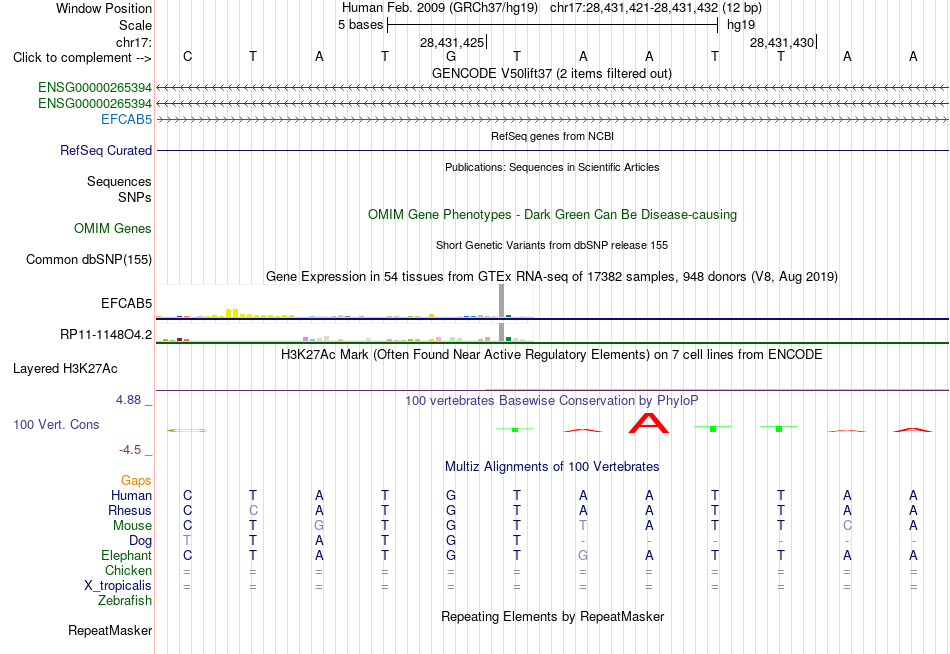Click the GENCODE V50lift37 track title
The image size is (950, 654).
tap(551, 73)
